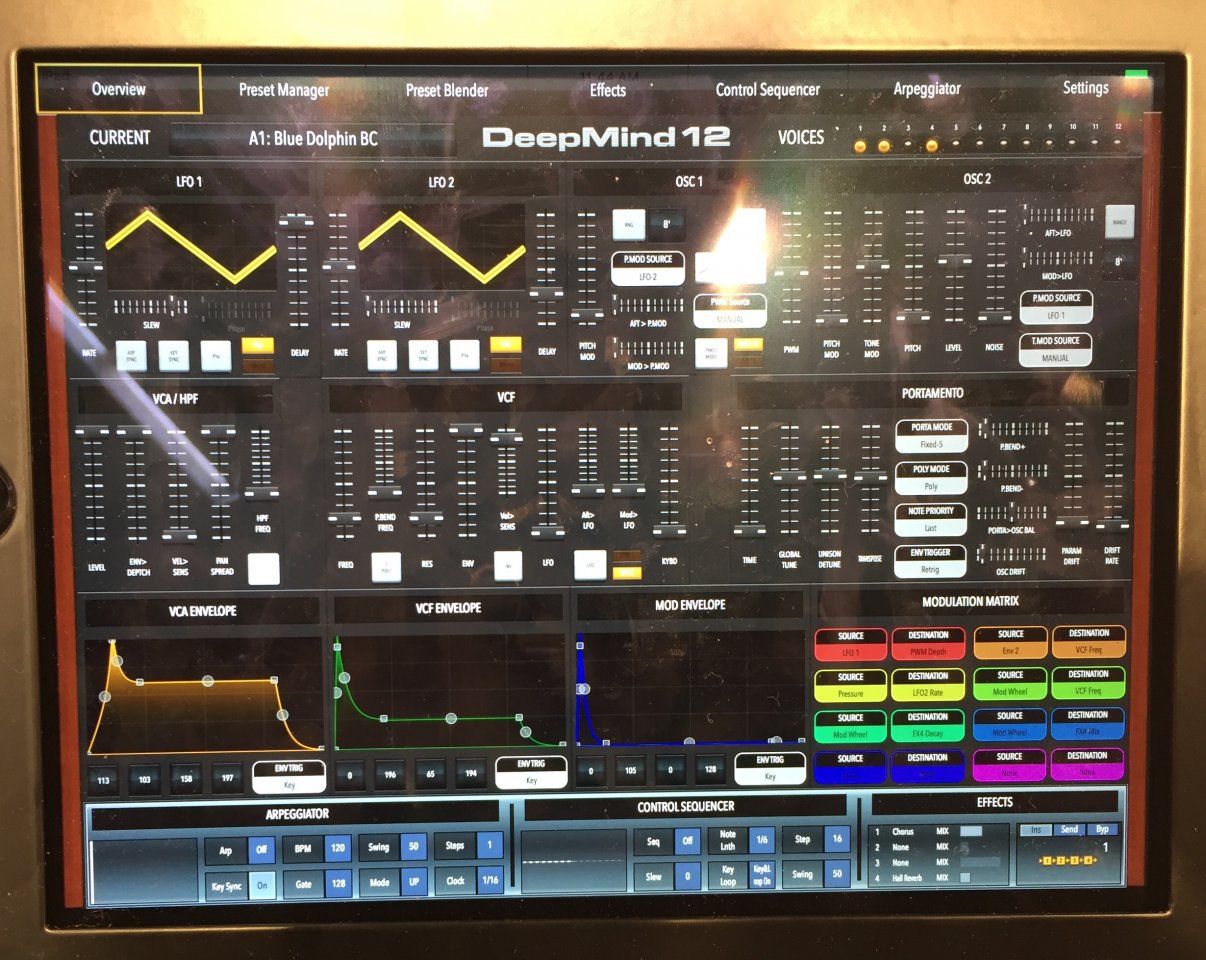Select the effects Byp bypass option

tap(1103, 829)
